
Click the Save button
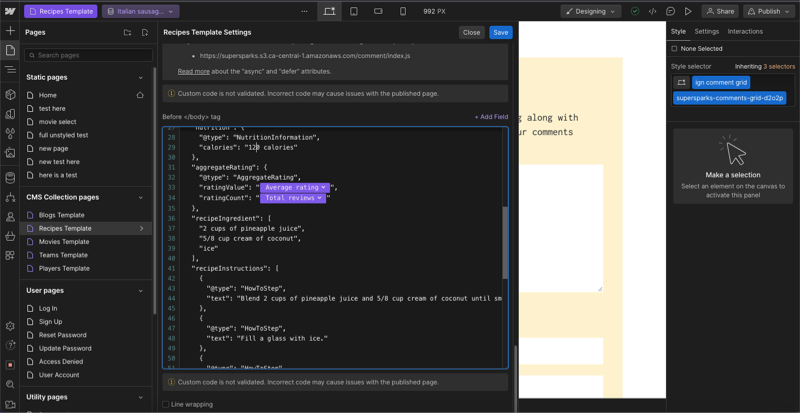(500, 32)
